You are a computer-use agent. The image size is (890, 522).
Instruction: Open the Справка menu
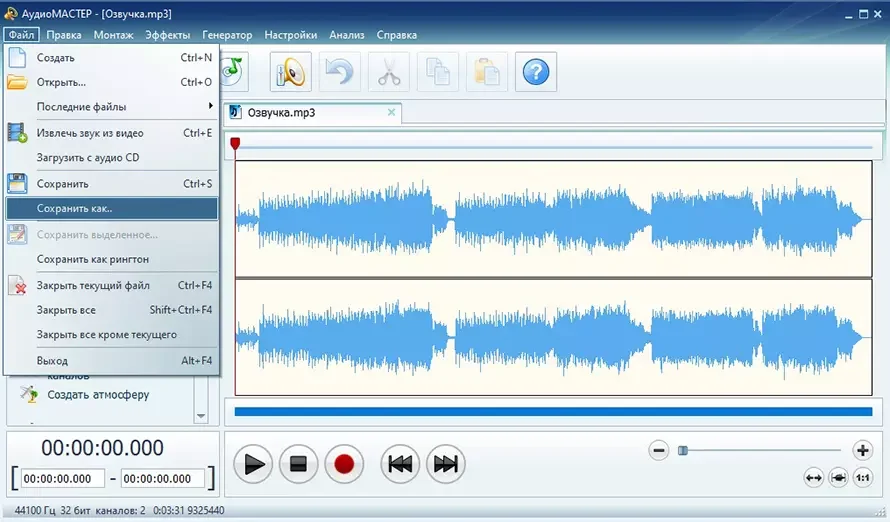pos(397,35)
